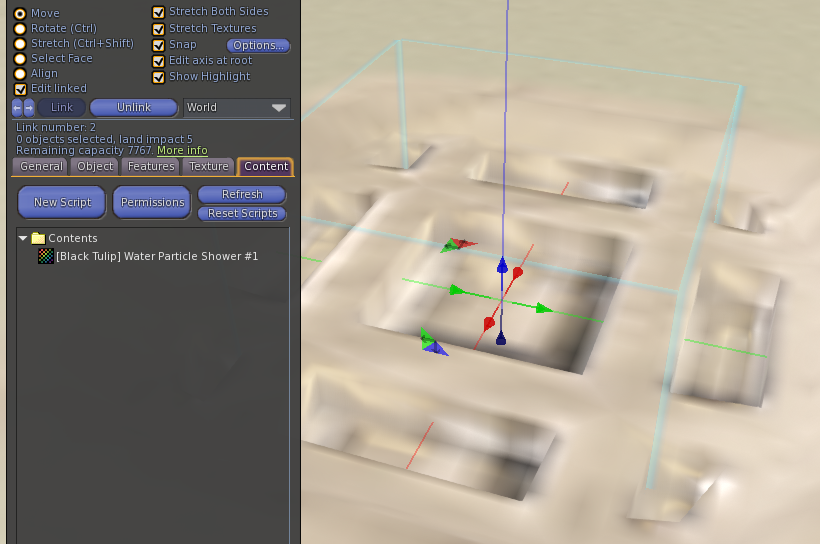Click the particle shower item icon
Image resolution: width=820 pixels, height=544 pixels.
[45, 256]
